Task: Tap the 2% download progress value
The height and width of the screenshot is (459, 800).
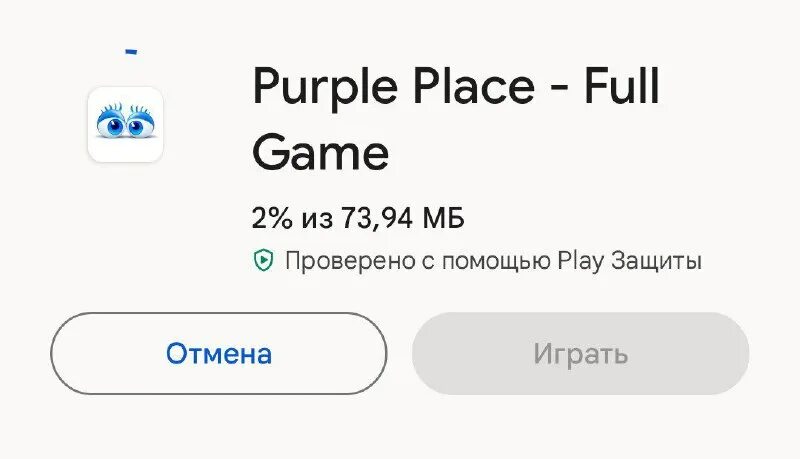Action: 270,217
